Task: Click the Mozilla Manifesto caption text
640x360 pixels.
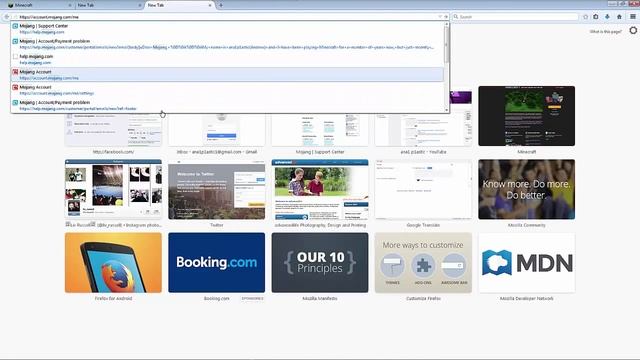Action: (320, 299)
